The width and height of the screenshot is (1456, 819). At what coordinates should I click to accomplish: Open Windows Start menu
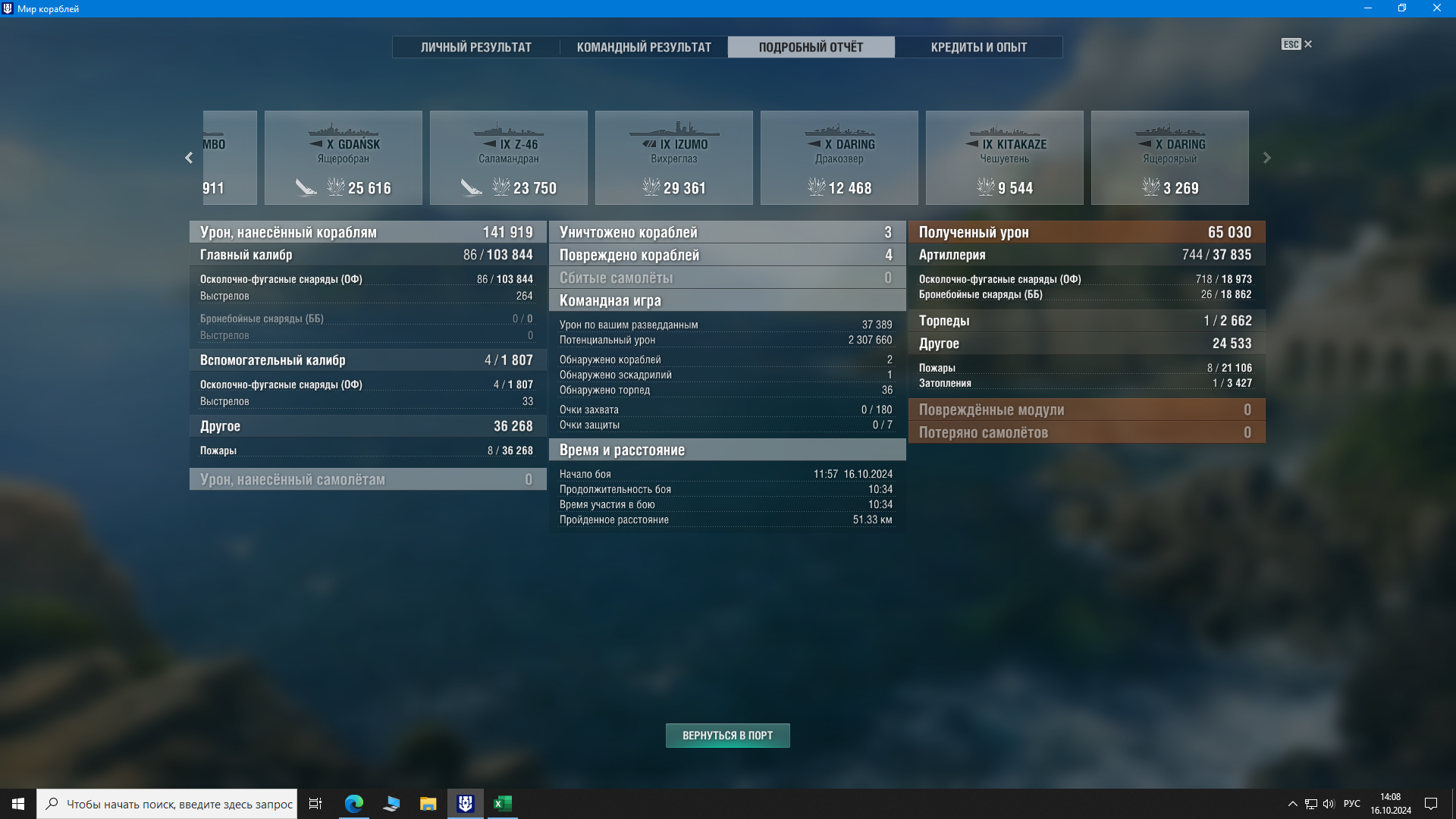point(18,804)
